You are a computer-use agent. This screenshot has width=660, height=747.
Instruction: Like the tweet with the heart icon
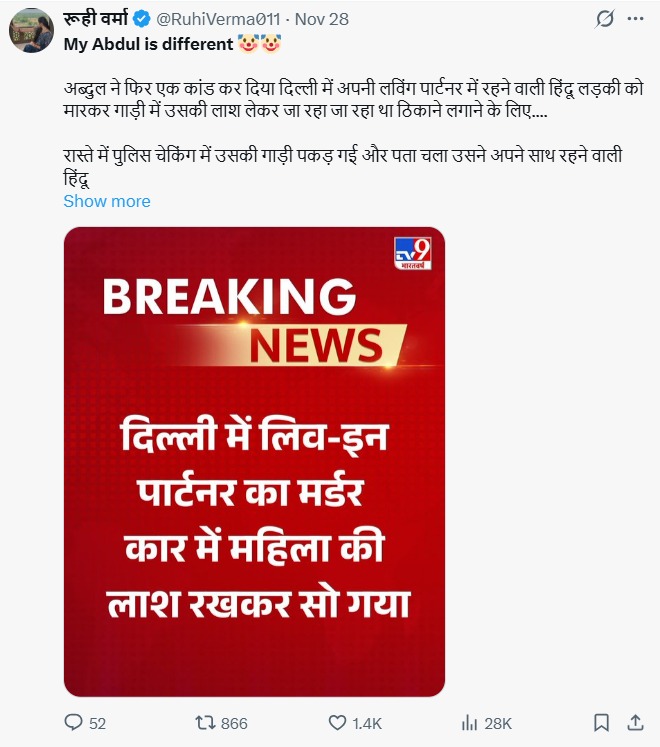[x=337, y=723]
